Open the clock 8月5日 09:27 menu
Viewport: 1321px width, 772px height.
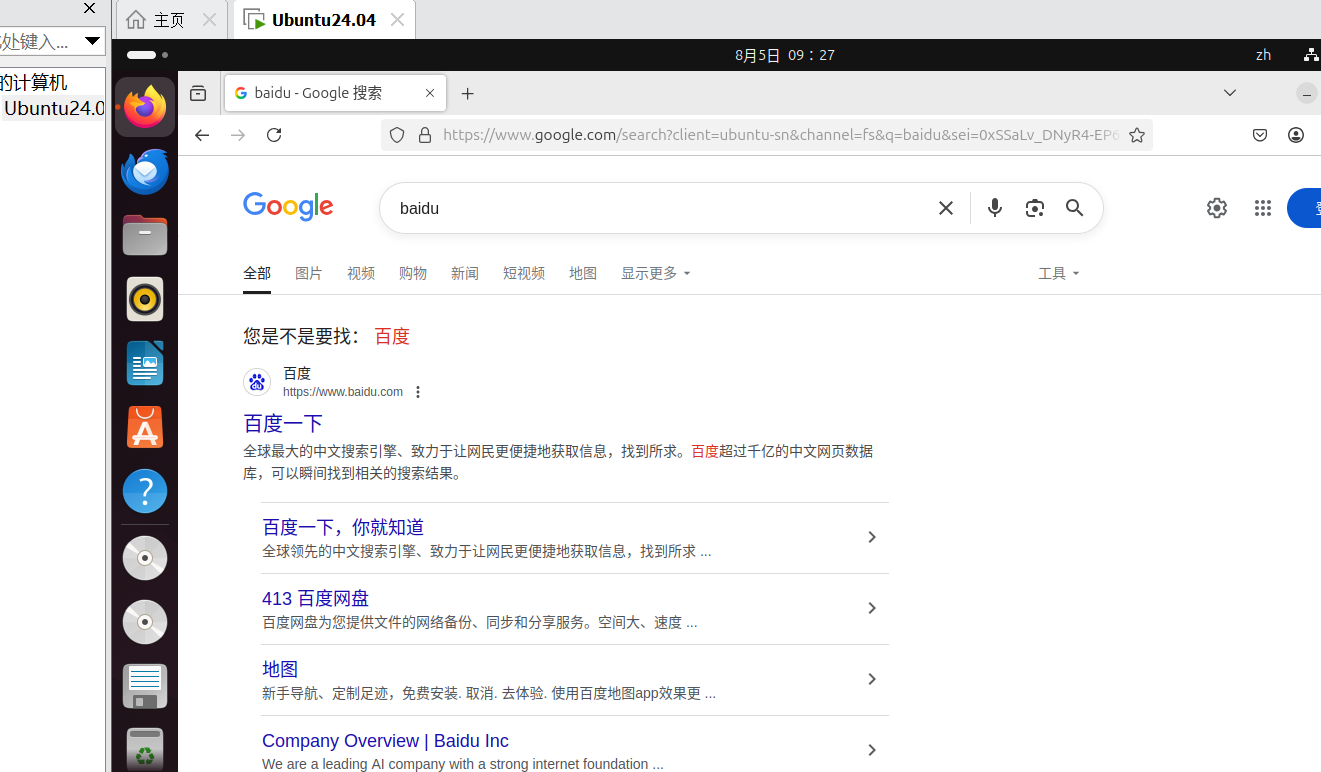[785, 55]
